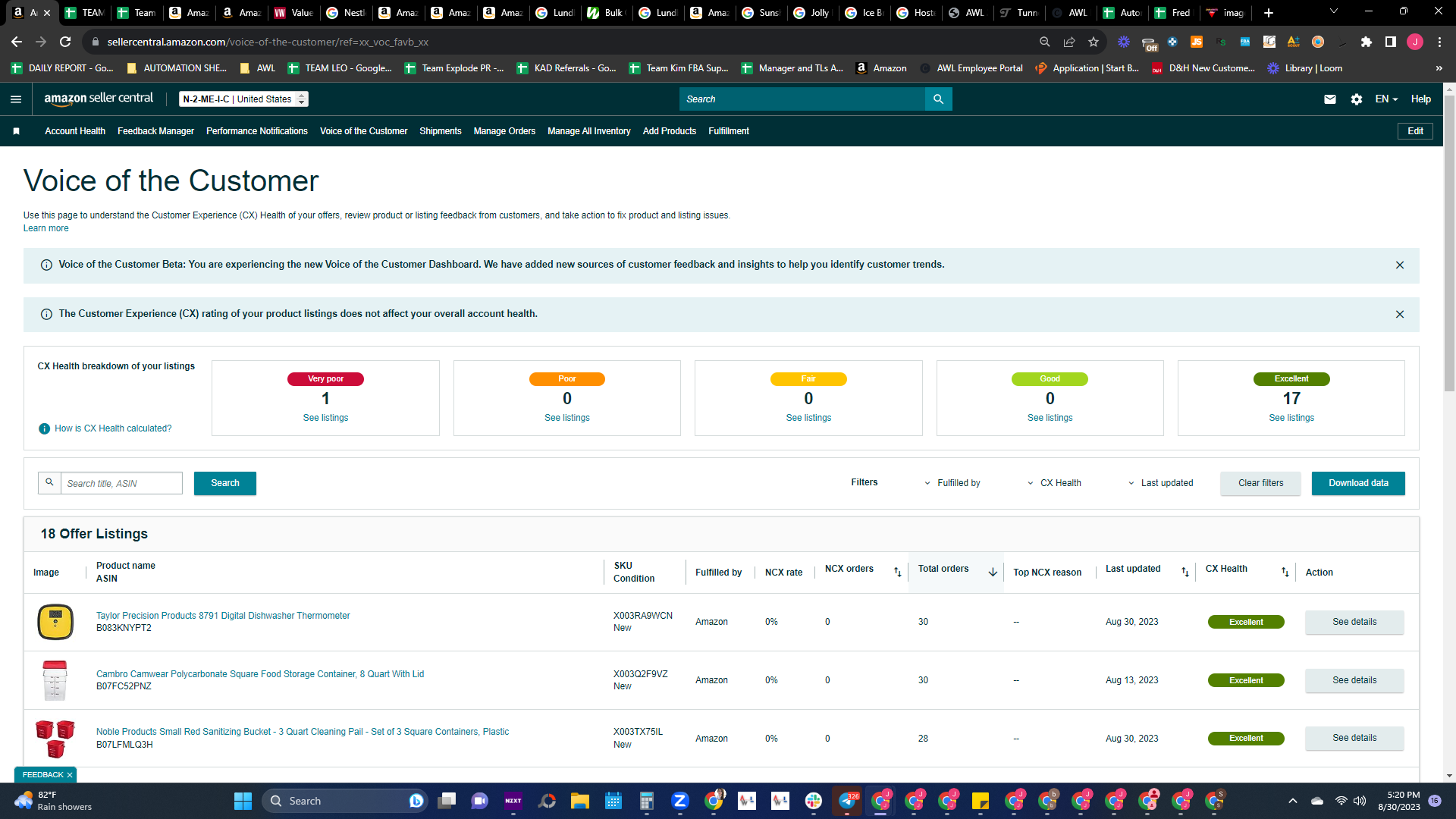Open the Windows Start menu
The width and height of the screenshot is (1456, 819).
[243, 801]
